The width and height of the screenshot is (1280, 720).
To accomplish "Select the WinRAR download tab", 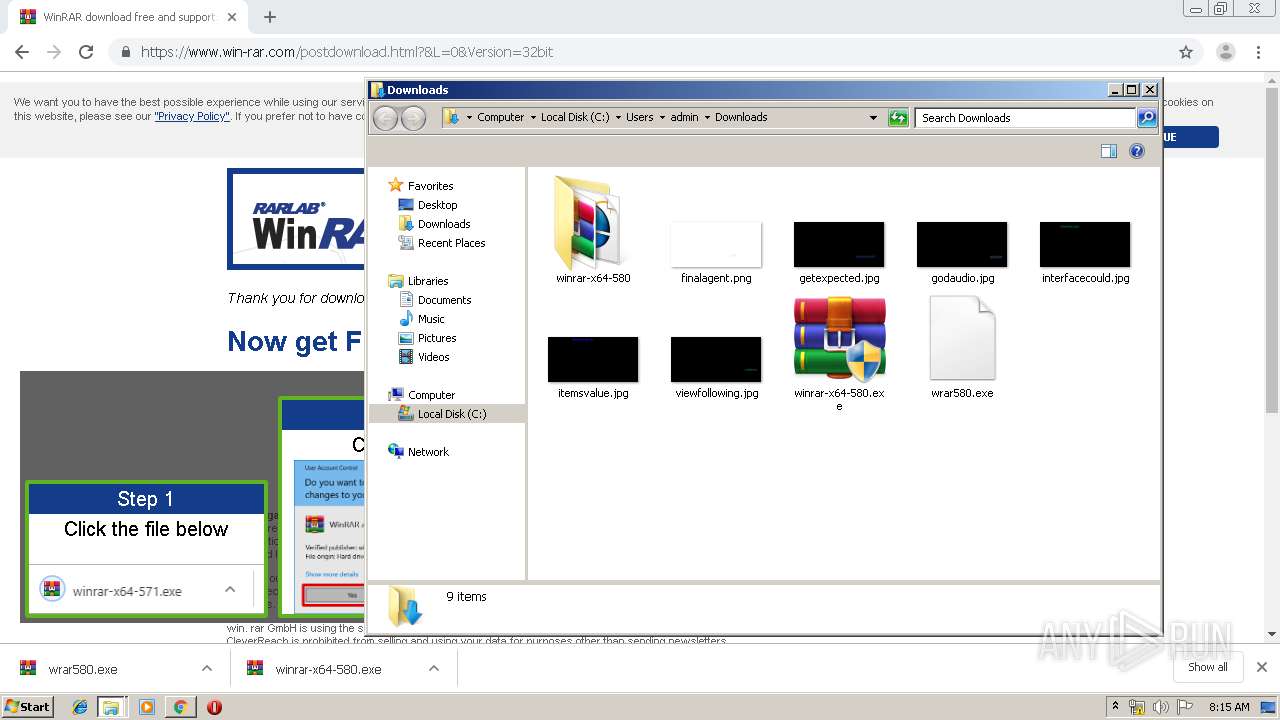I will click(x=129, y=17).
